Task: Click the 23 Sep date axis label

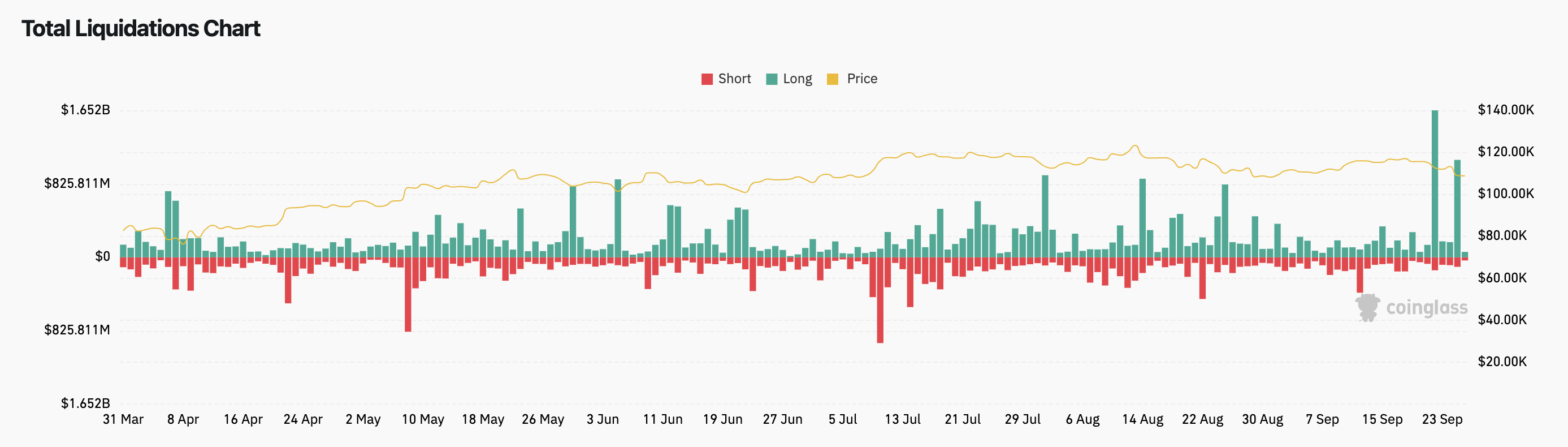Action: pyautogui.click(x=1442, y=420)
